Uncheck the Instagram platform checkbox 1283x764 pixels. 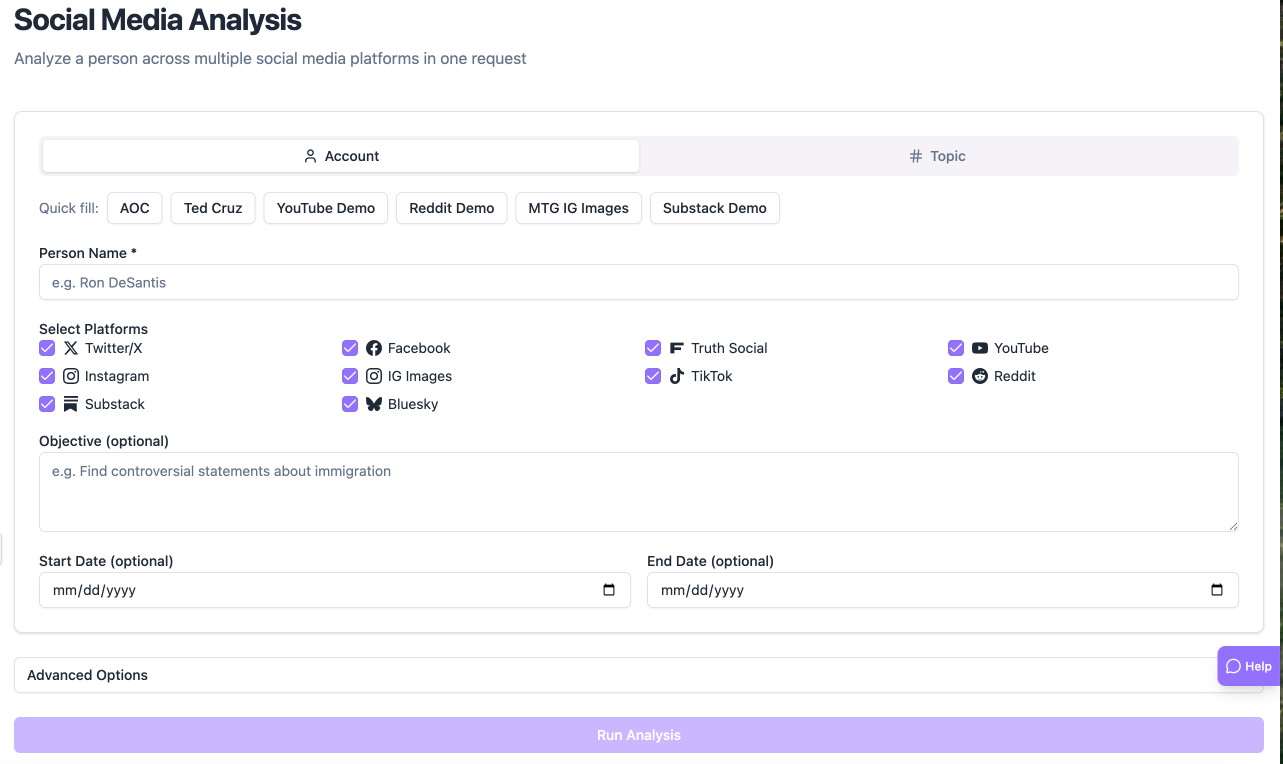[47, 376]
